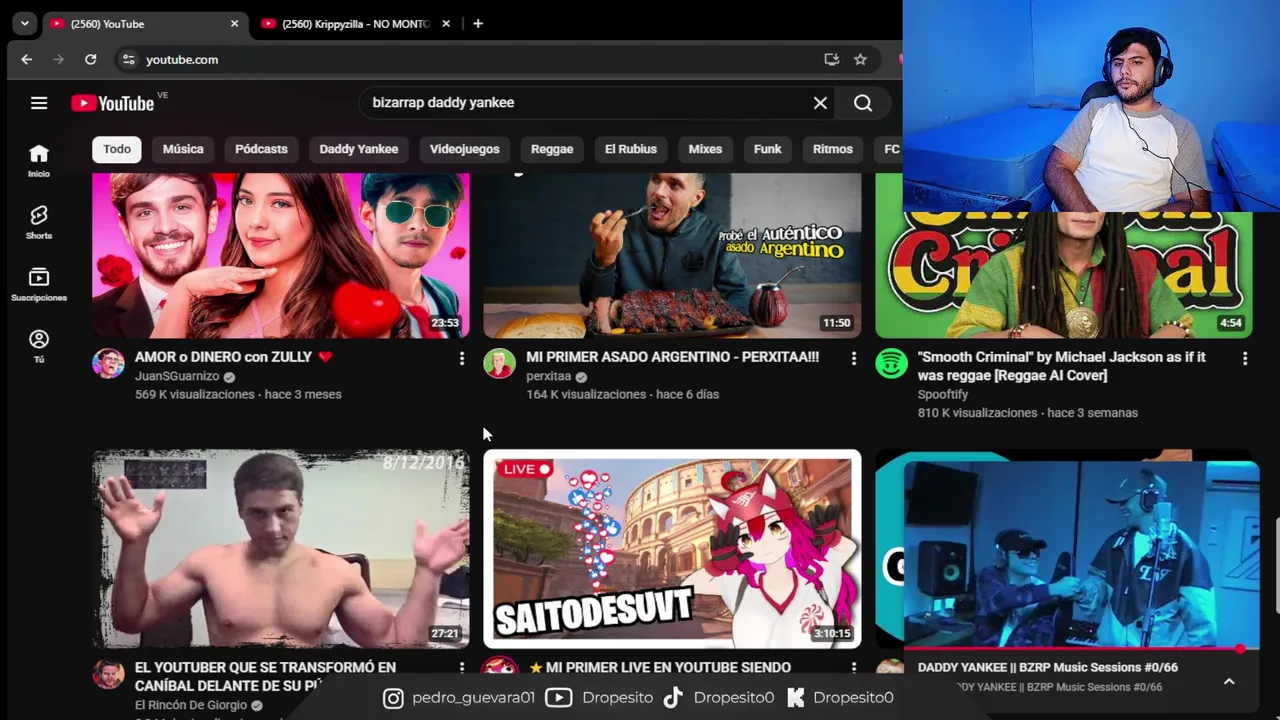Select the Funk filter chip

[767, 149]
